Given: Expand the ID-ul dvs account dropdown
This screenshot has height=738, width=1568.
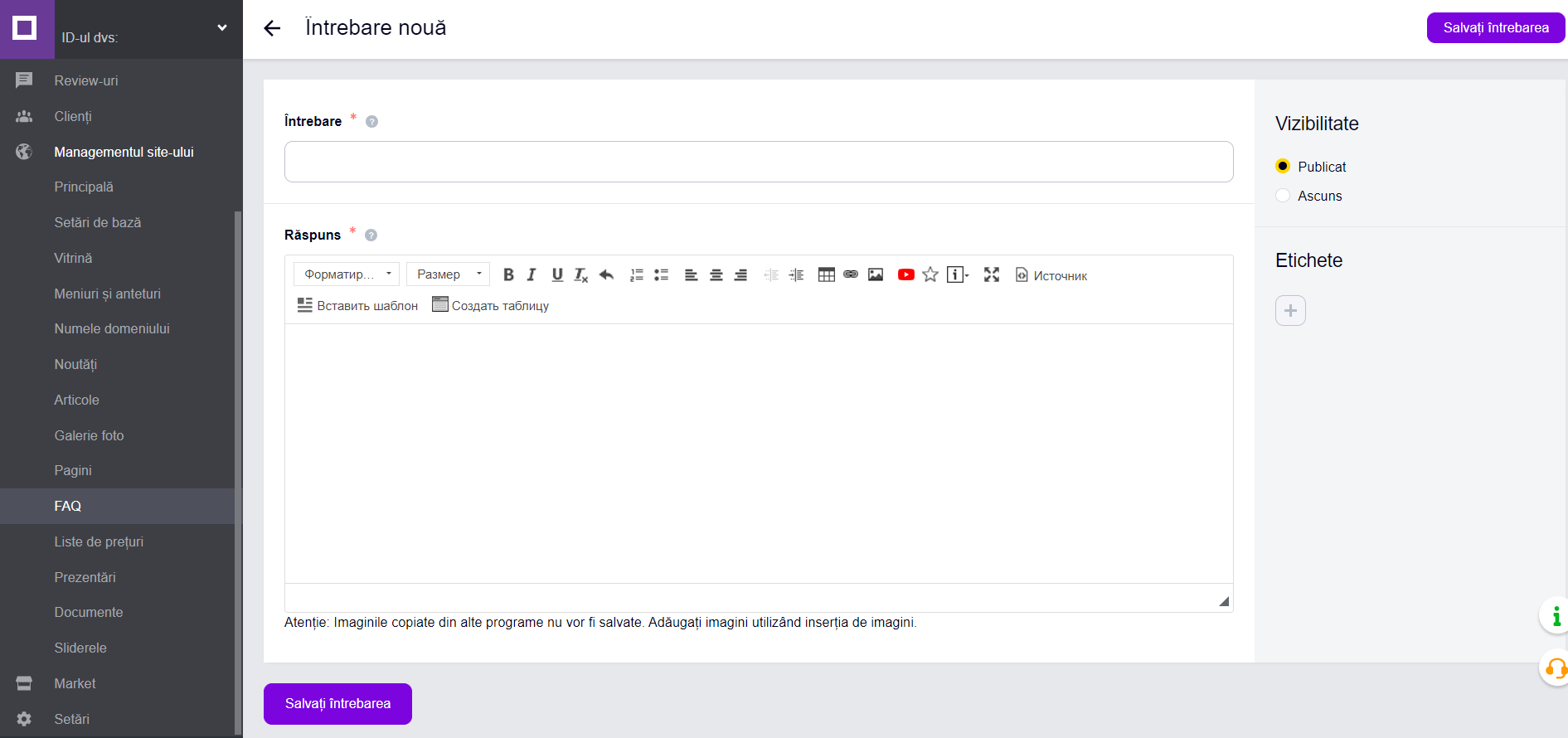Looking at the screenshot, I should (222, 28).
